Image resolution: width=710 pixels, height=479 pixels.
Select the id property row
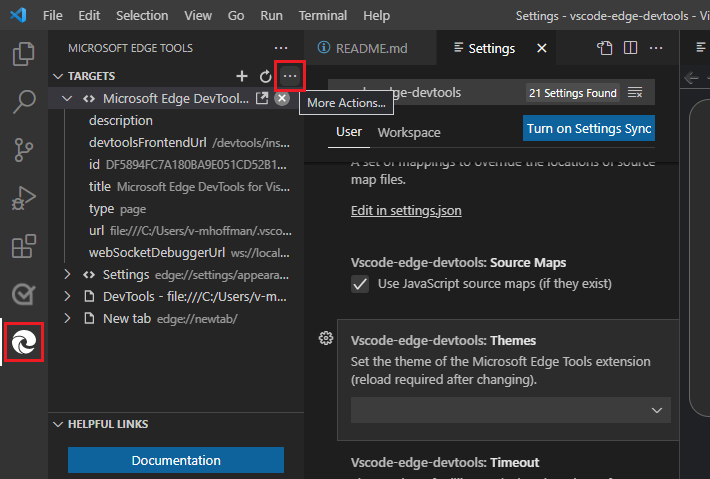click(x=177, y=164)
